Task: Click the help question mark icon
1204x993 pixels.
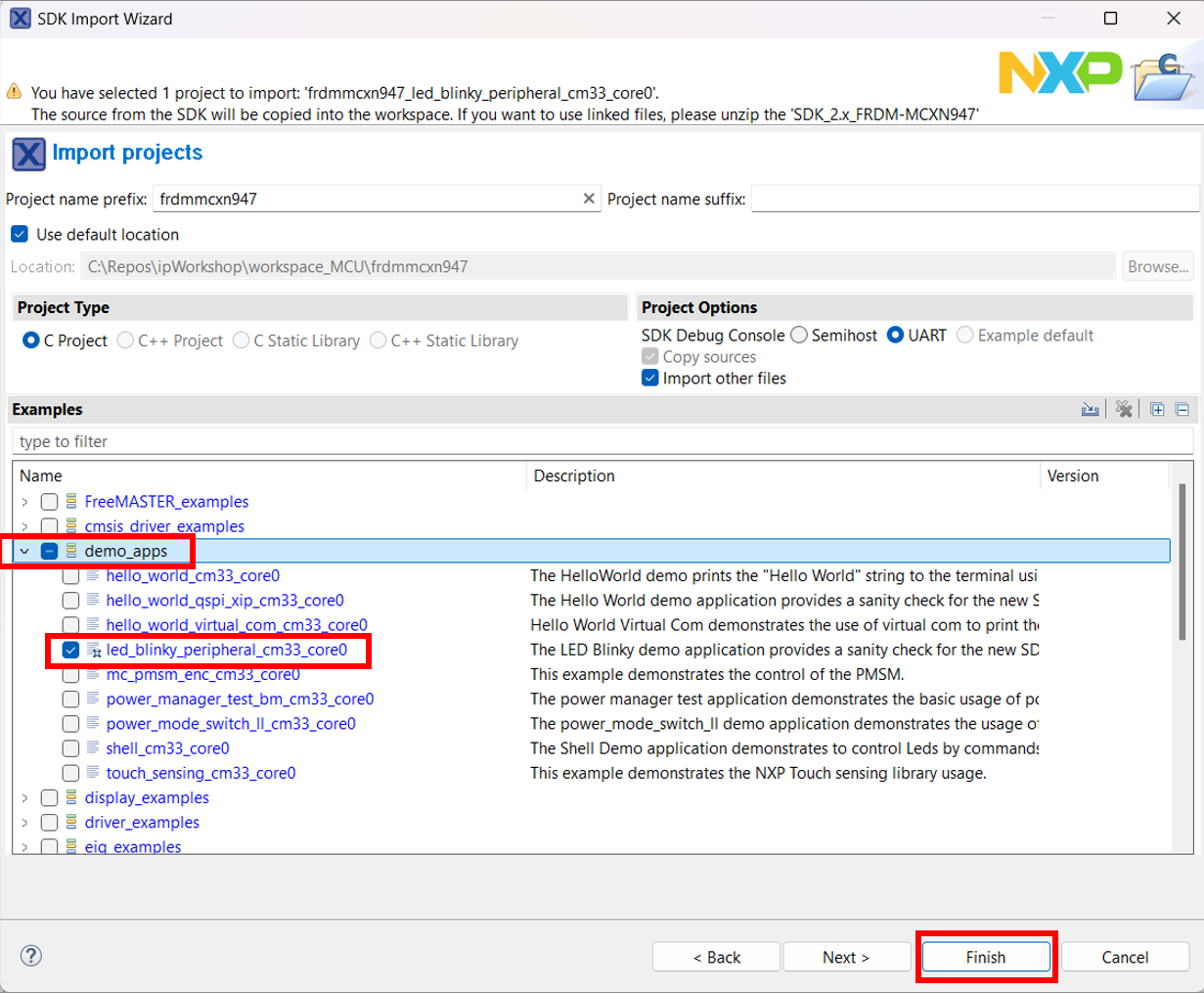Action: click(x=31, y=956)
